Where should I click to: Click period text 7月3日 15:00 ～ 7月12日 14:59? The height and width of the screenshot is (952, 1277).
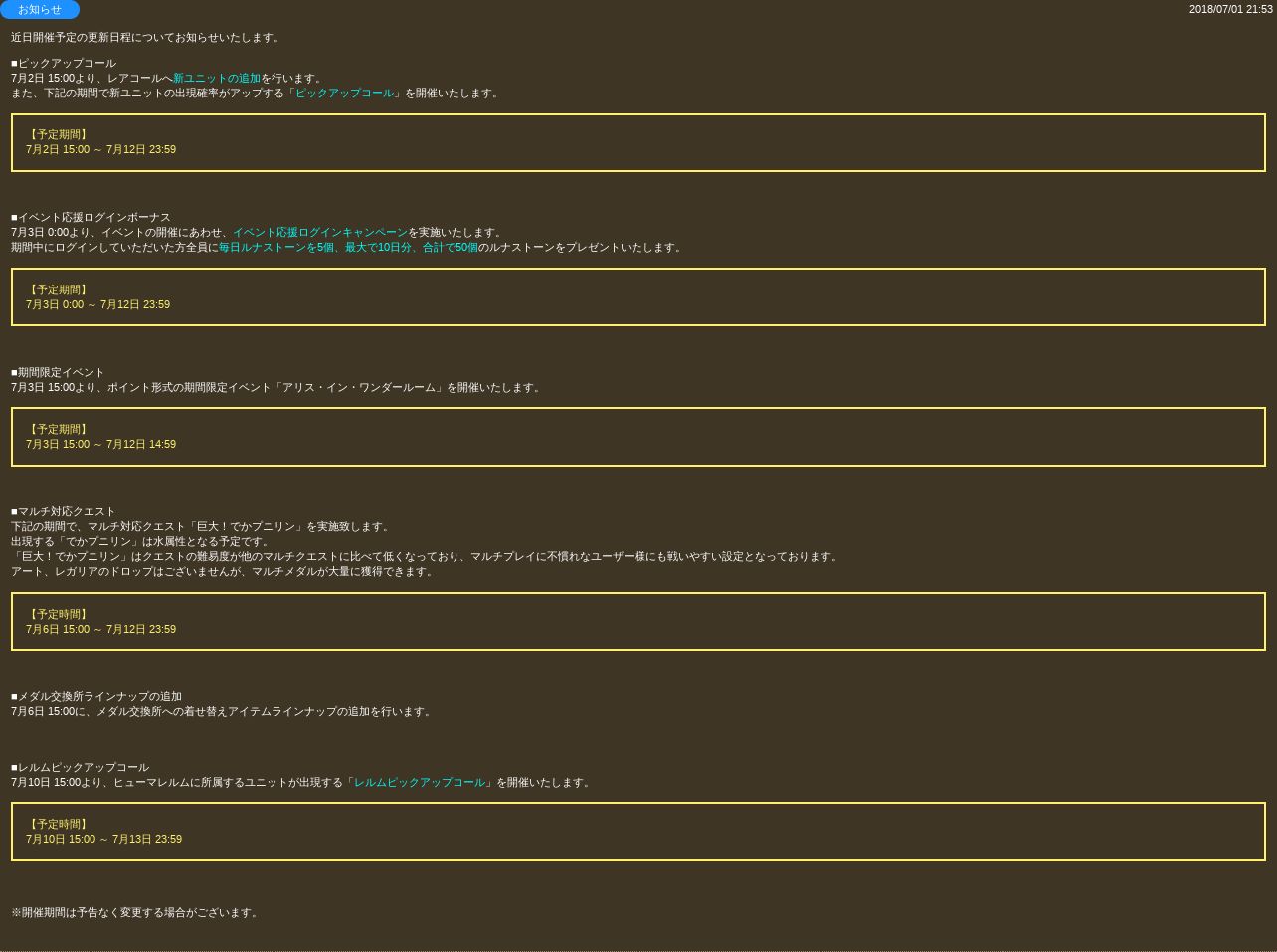click(x=100, y=445)
